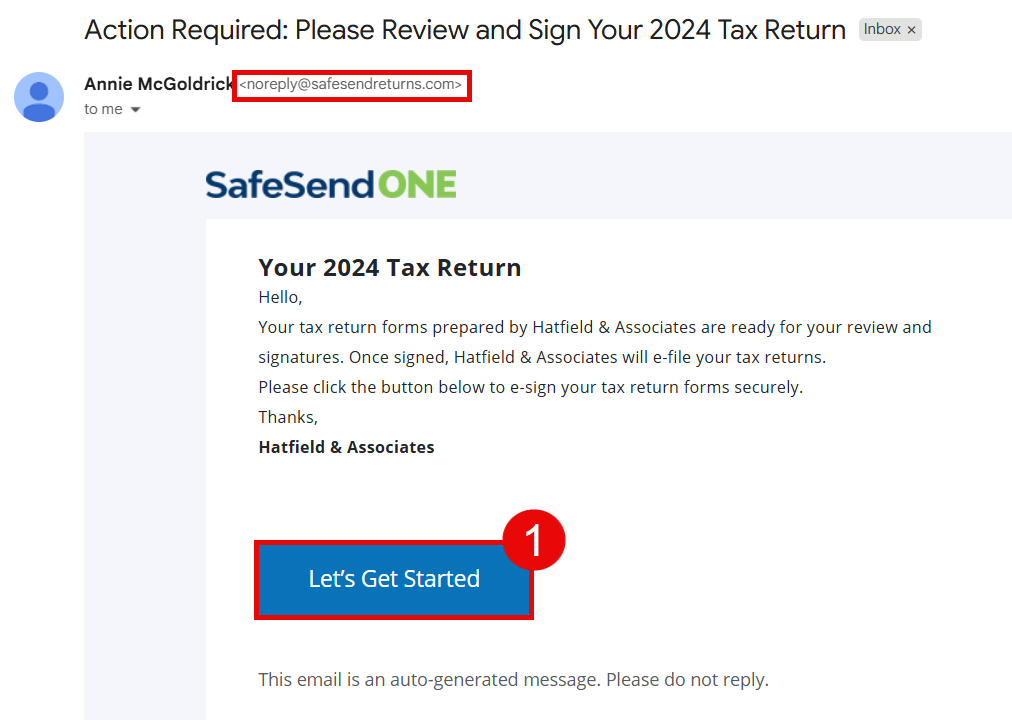Click the "Thanks," closing line
Image resolution: width=1012 pixels, height=720 pixels.
click(x=288, y=417)
